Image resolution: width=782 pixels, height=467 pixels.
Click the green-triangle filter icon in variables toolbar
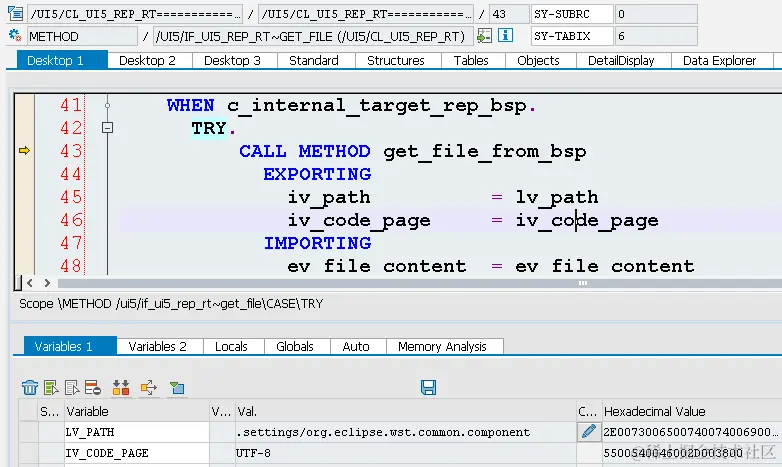[x=177, y=387]
